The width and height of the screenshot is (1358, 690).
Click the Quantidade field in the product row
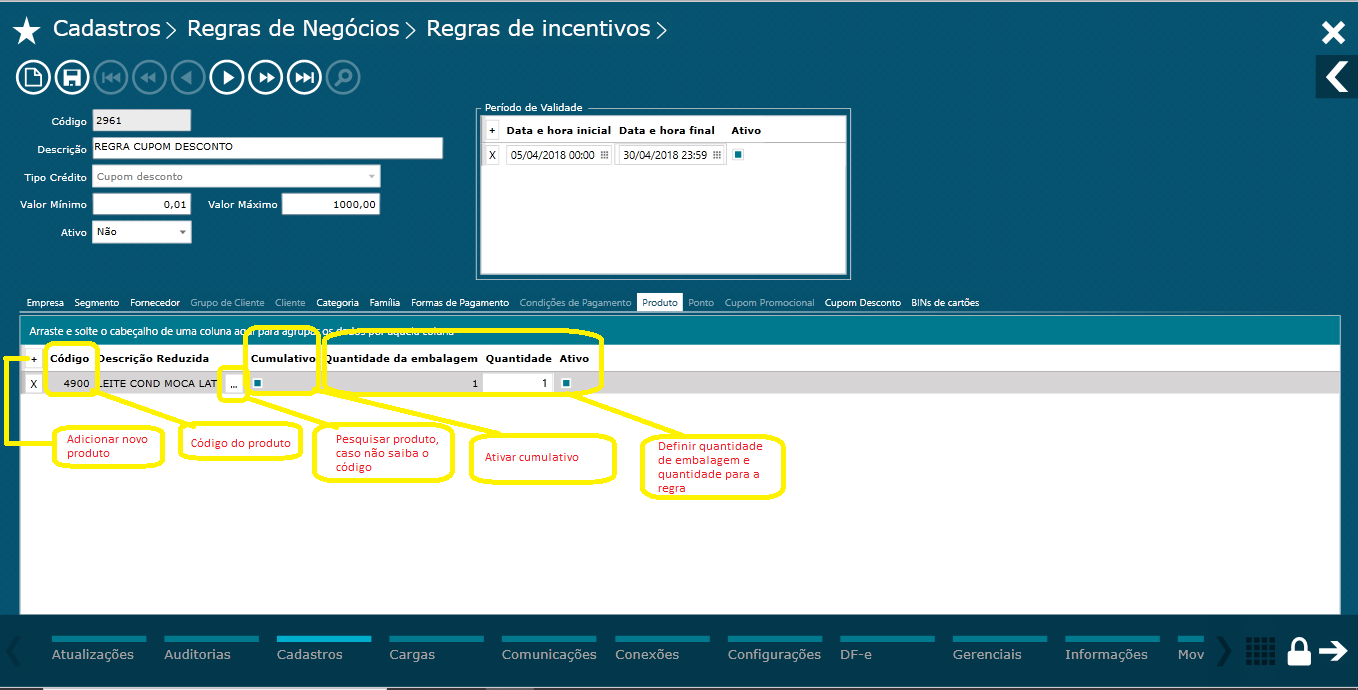518,383
